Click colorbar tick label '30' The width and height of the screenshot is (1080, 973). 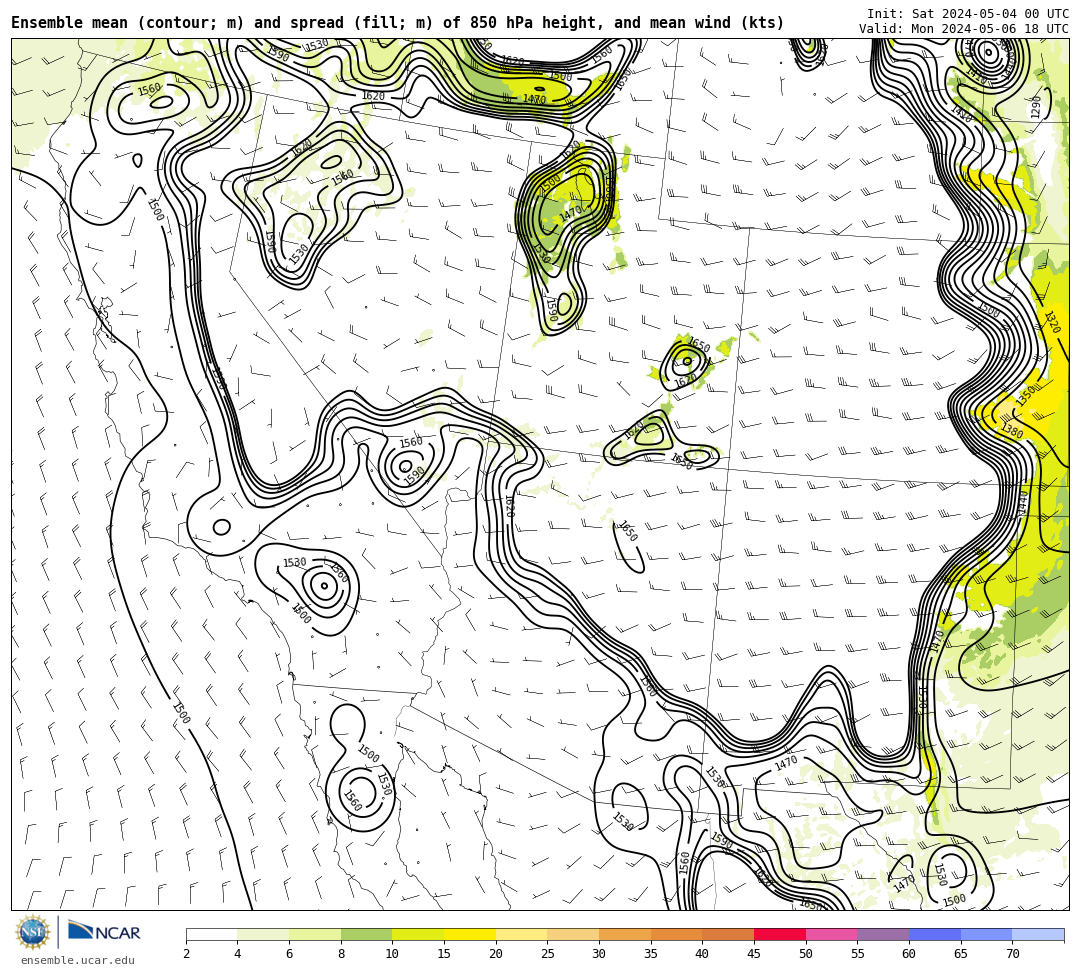click(599, 954)
